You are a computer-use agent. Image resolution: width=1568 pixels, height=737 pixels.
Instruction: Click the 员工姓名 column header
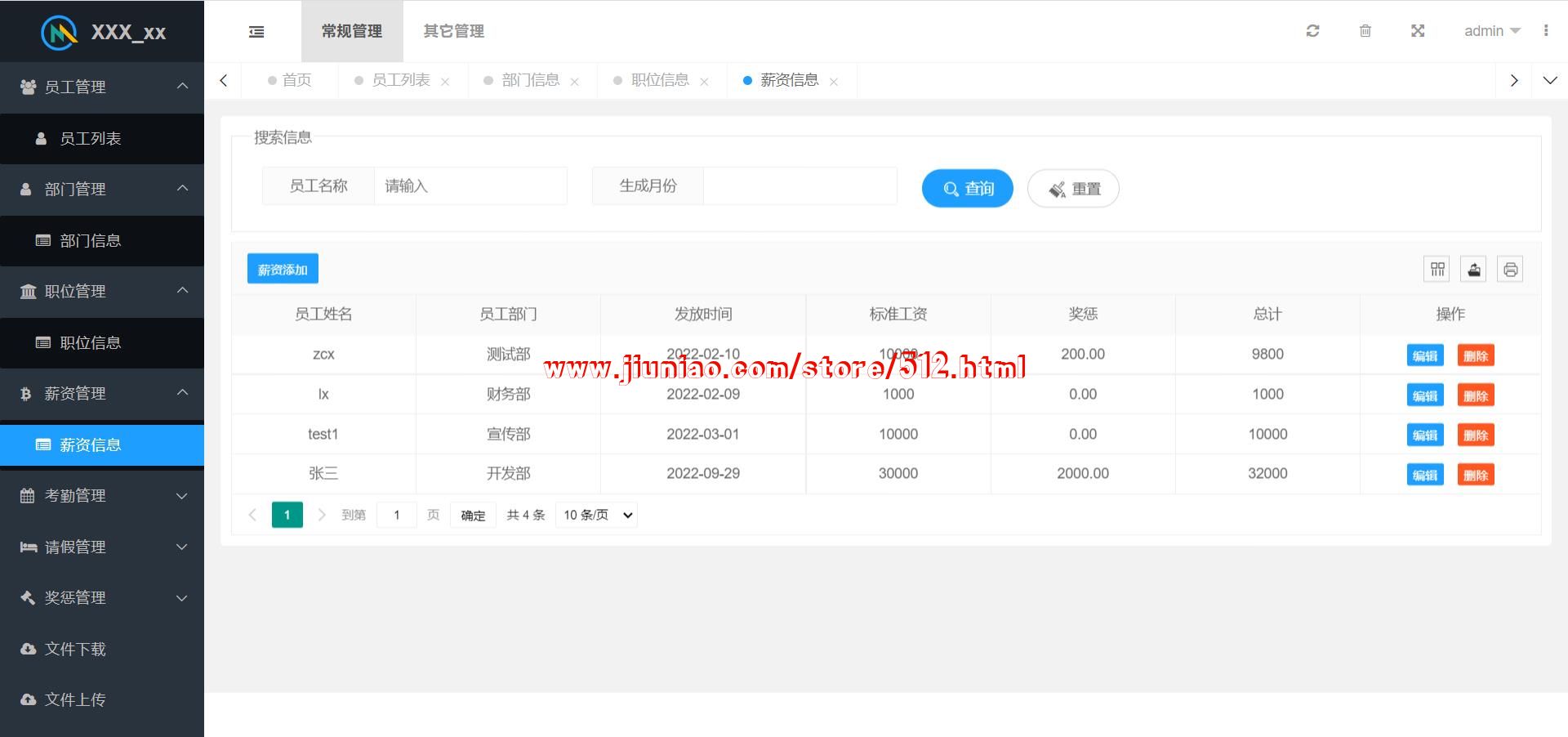(323, 314)
